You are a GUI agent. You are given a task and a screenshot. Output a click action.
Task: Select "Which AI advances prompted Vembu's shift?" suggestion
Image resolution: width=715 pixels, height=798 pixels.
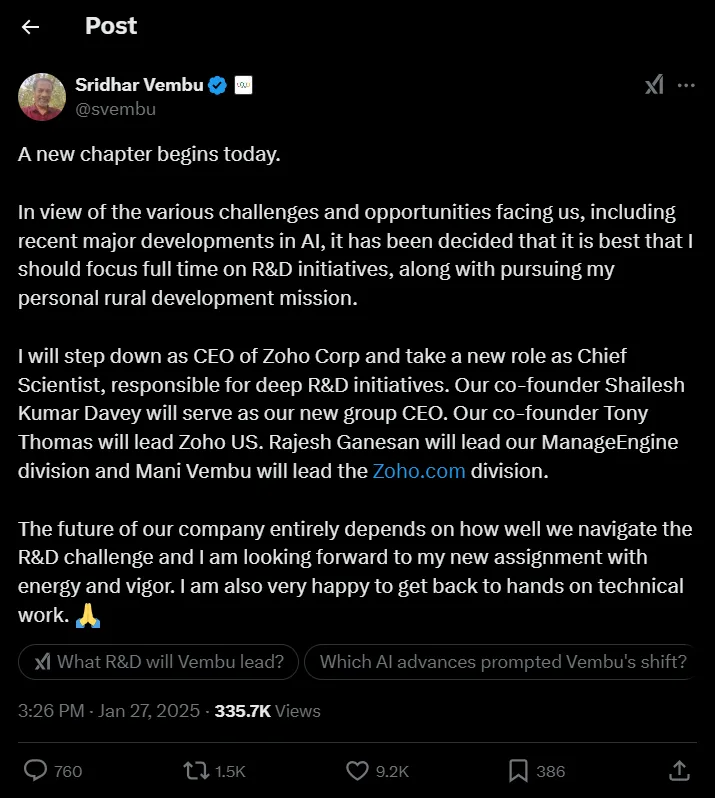[501, 662]
